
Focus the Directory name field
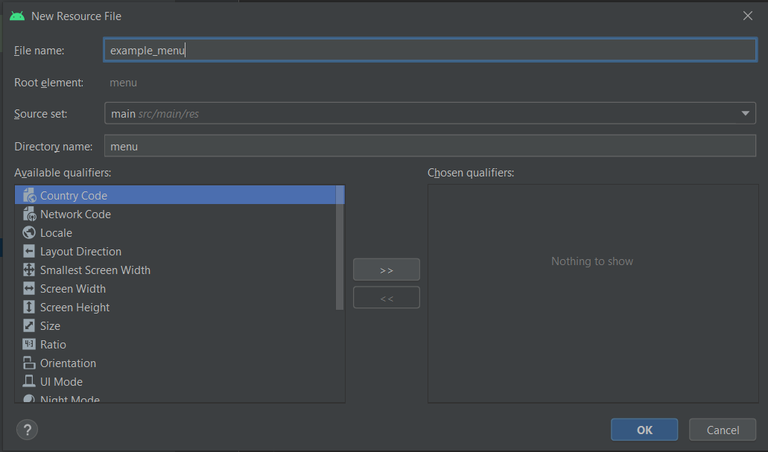430,146
